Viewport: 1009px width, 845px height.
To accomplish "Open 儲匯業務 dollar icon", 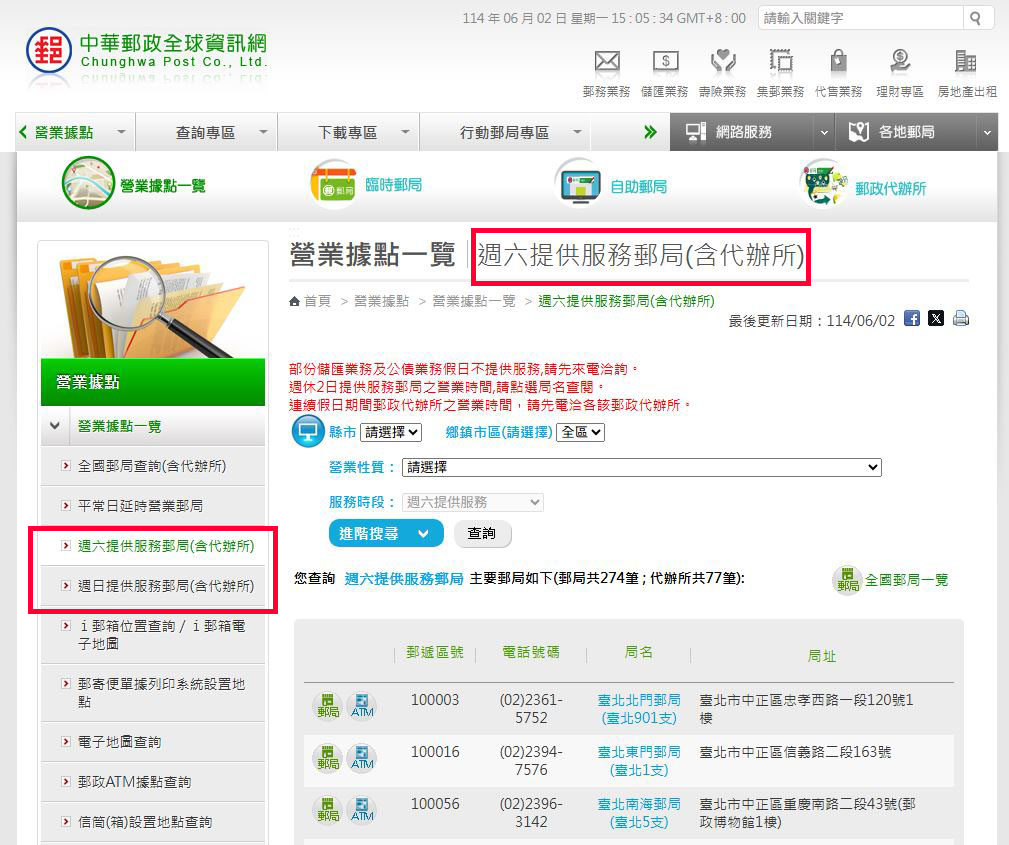I will 665,62.
